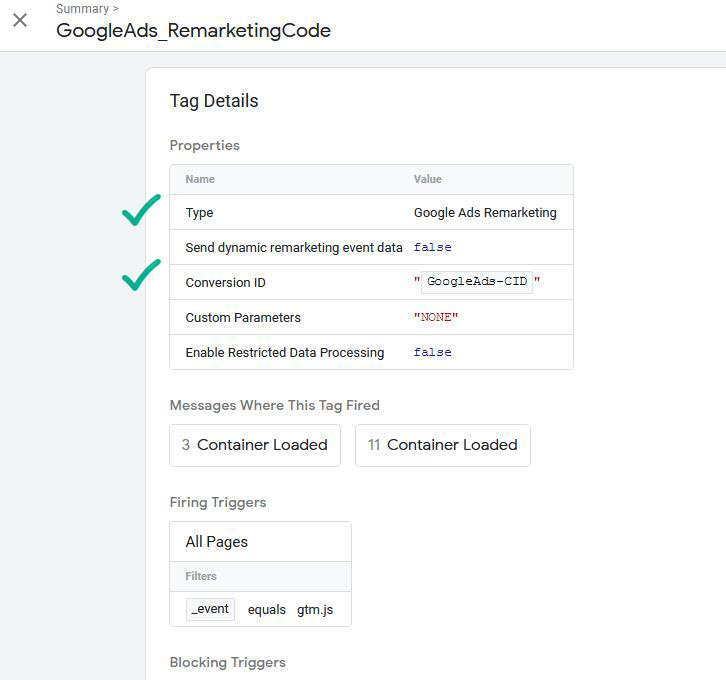Image resolution: width=726 pixels, height=680 pixels.
Task: Close the tag details panel
Action: (x=20, y=20)
